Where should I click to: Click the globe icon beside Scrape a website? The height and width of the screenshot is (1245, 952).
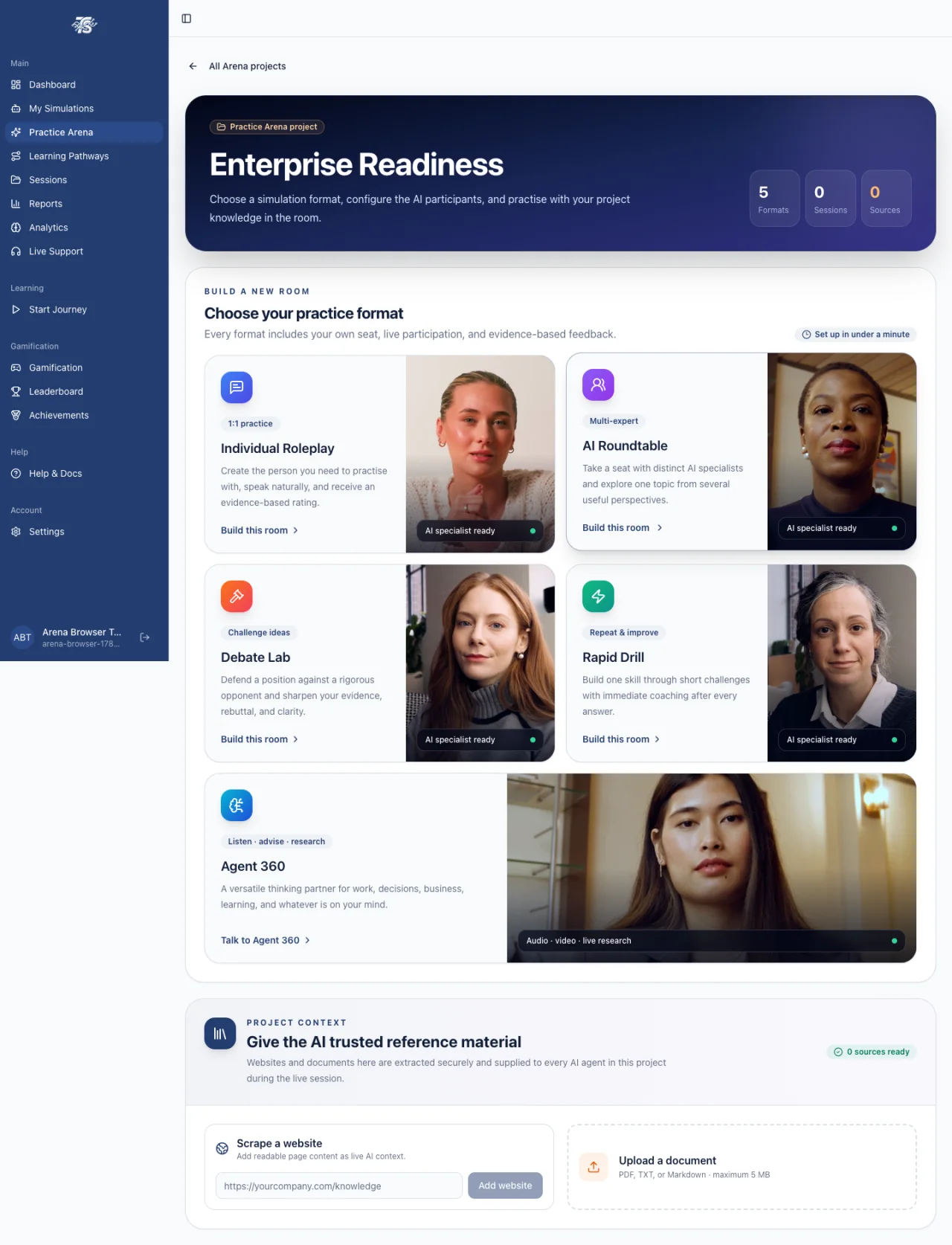pos(222,1148)
